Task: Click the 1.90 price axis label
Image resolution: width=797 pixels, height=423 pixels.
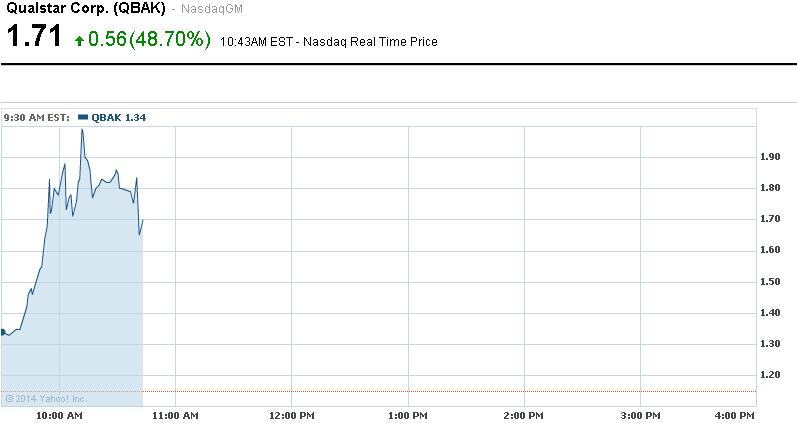Action: pos(769,157)
